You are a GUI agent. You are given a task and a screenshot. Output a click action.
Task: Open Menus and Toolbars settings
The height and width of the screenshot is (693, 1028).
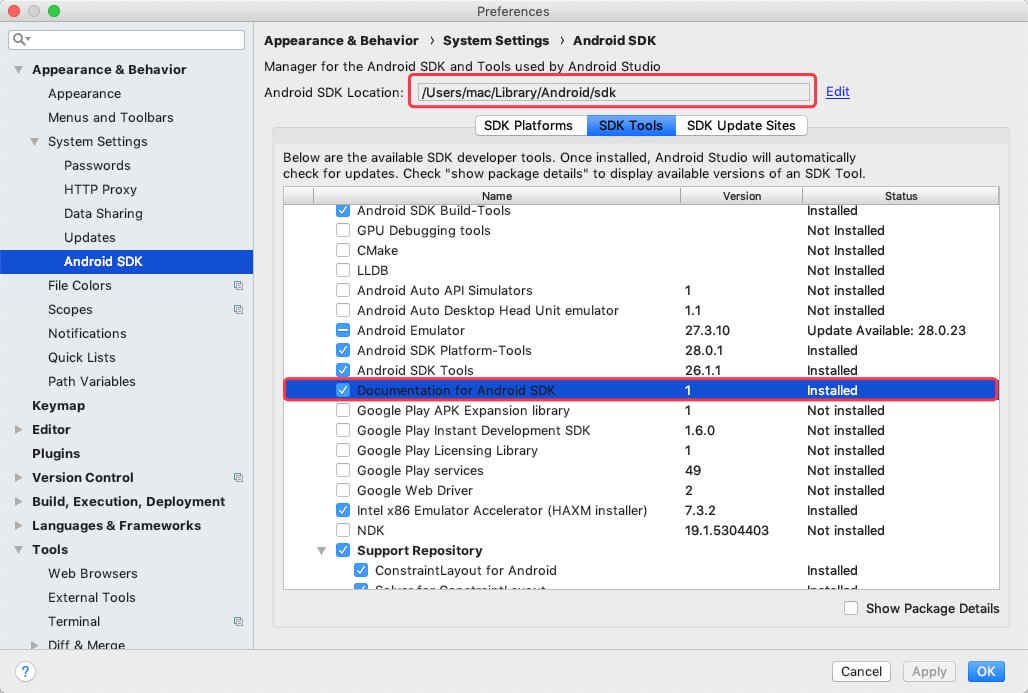click(x=111, y=117)
